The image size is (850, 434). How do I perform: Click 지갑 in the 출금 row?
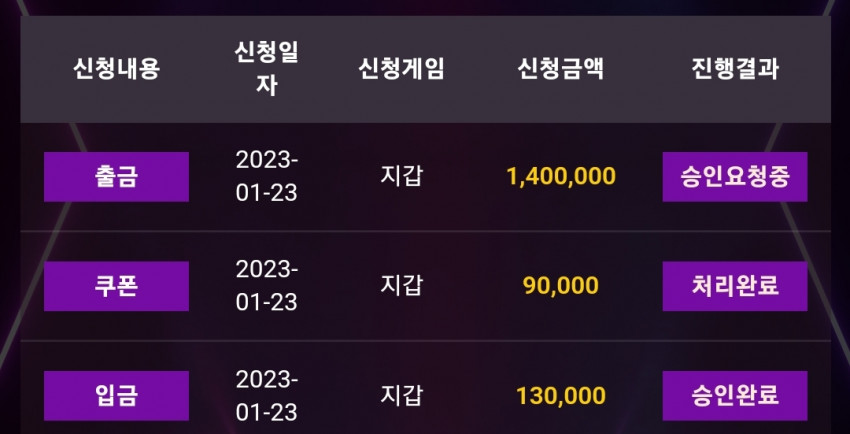point(401,177)
